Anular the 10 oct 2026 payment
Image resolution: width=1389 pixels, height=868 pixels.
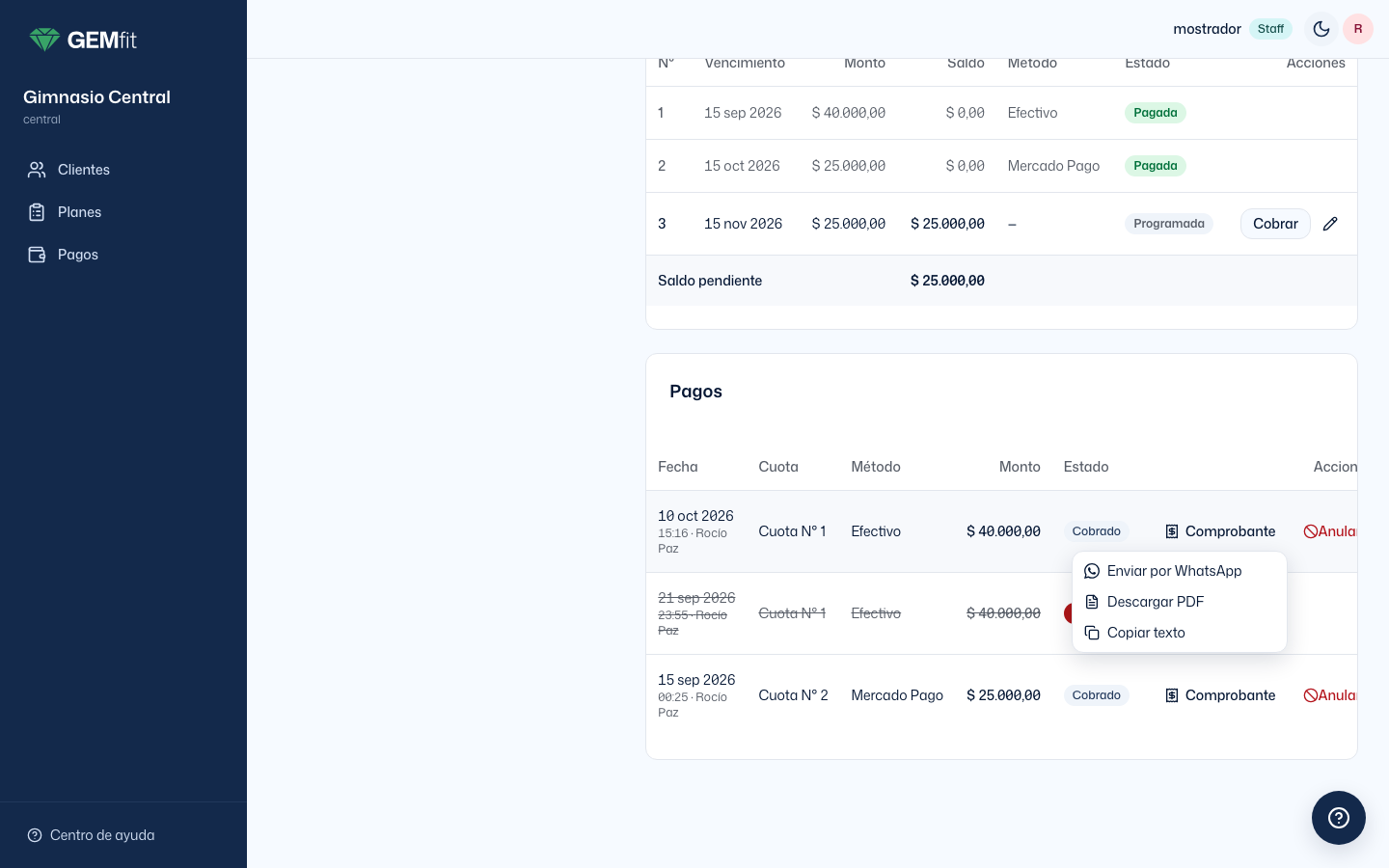pos(1330,531)
